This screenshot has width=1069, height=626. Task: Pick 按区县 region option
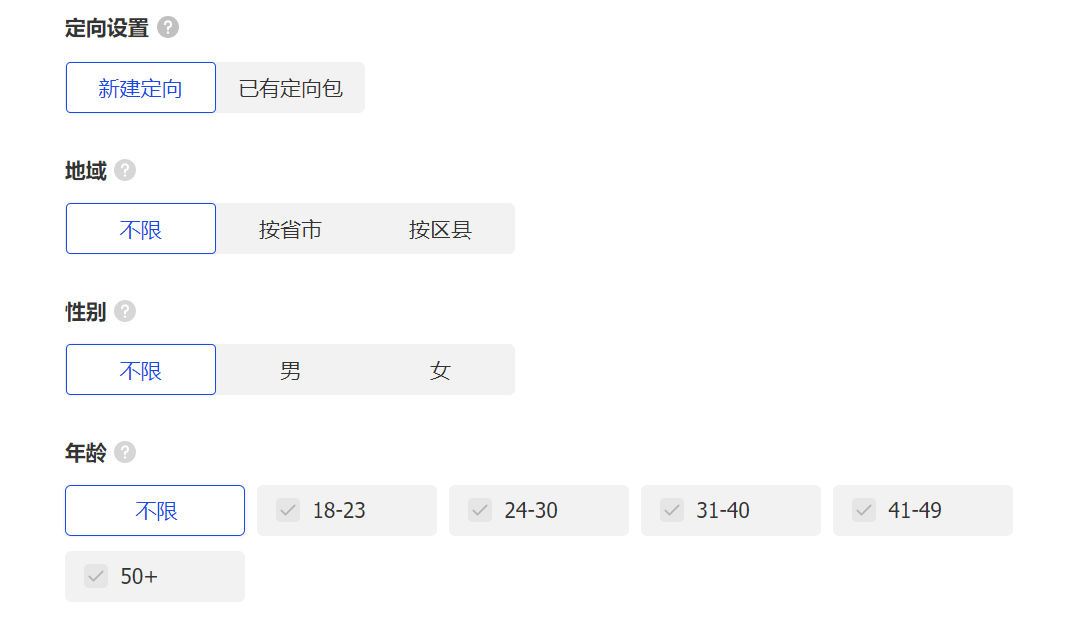(x=440, y=229)
